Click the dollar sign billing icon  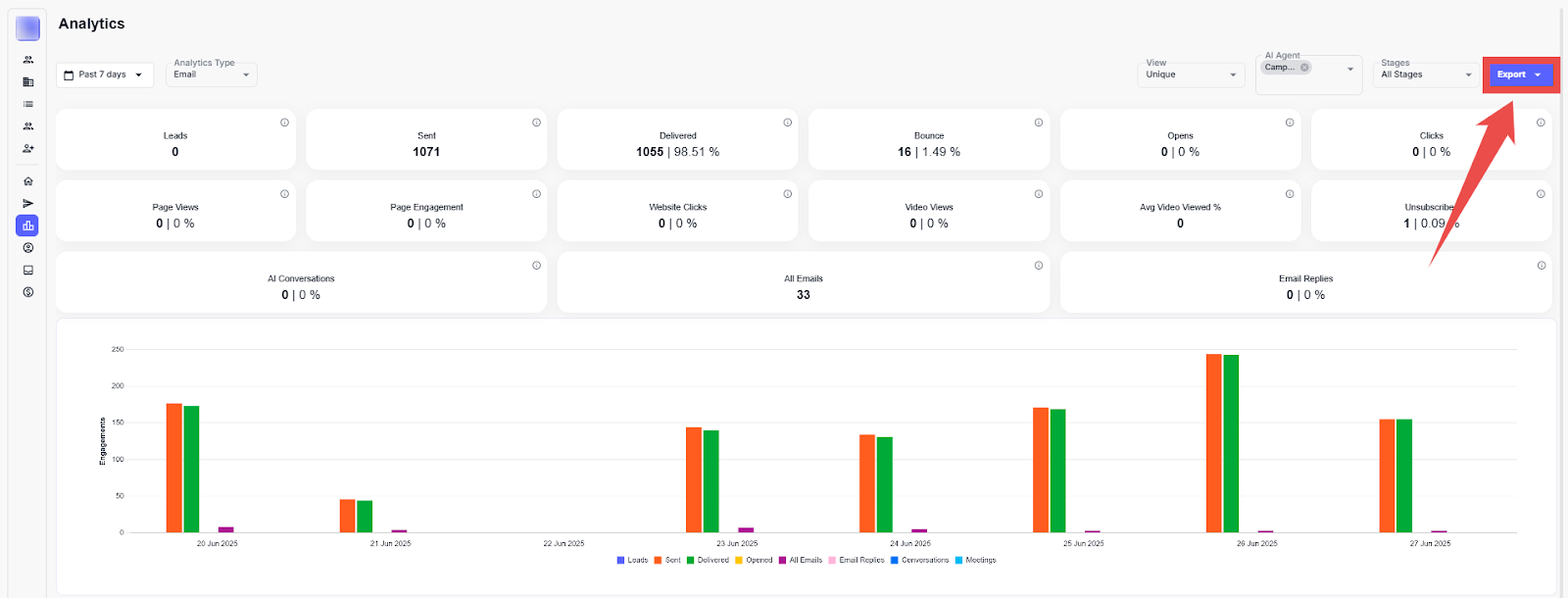click(28, 292)
